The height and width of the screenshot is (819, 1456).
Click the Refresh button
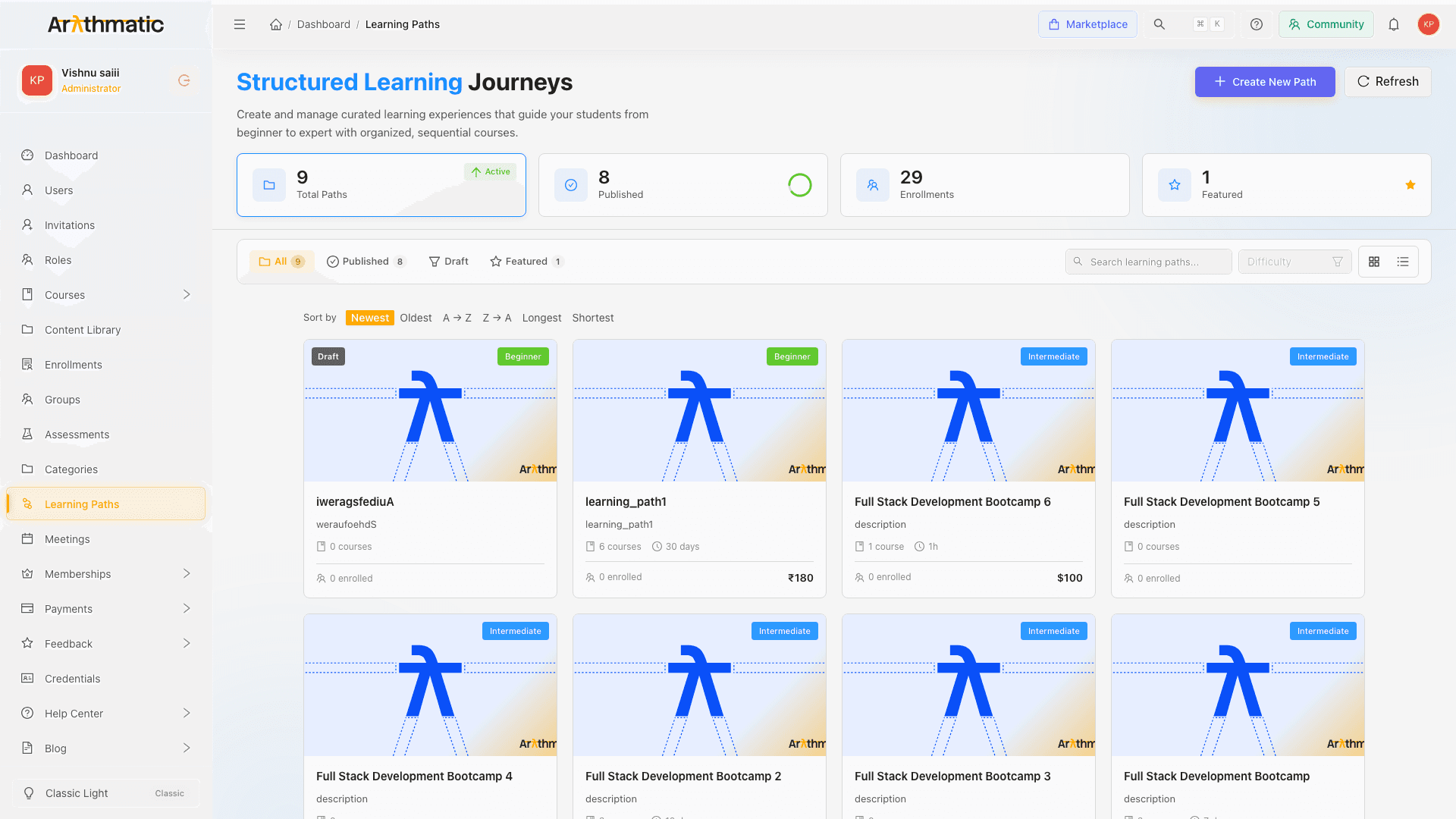click(1388, 82)
